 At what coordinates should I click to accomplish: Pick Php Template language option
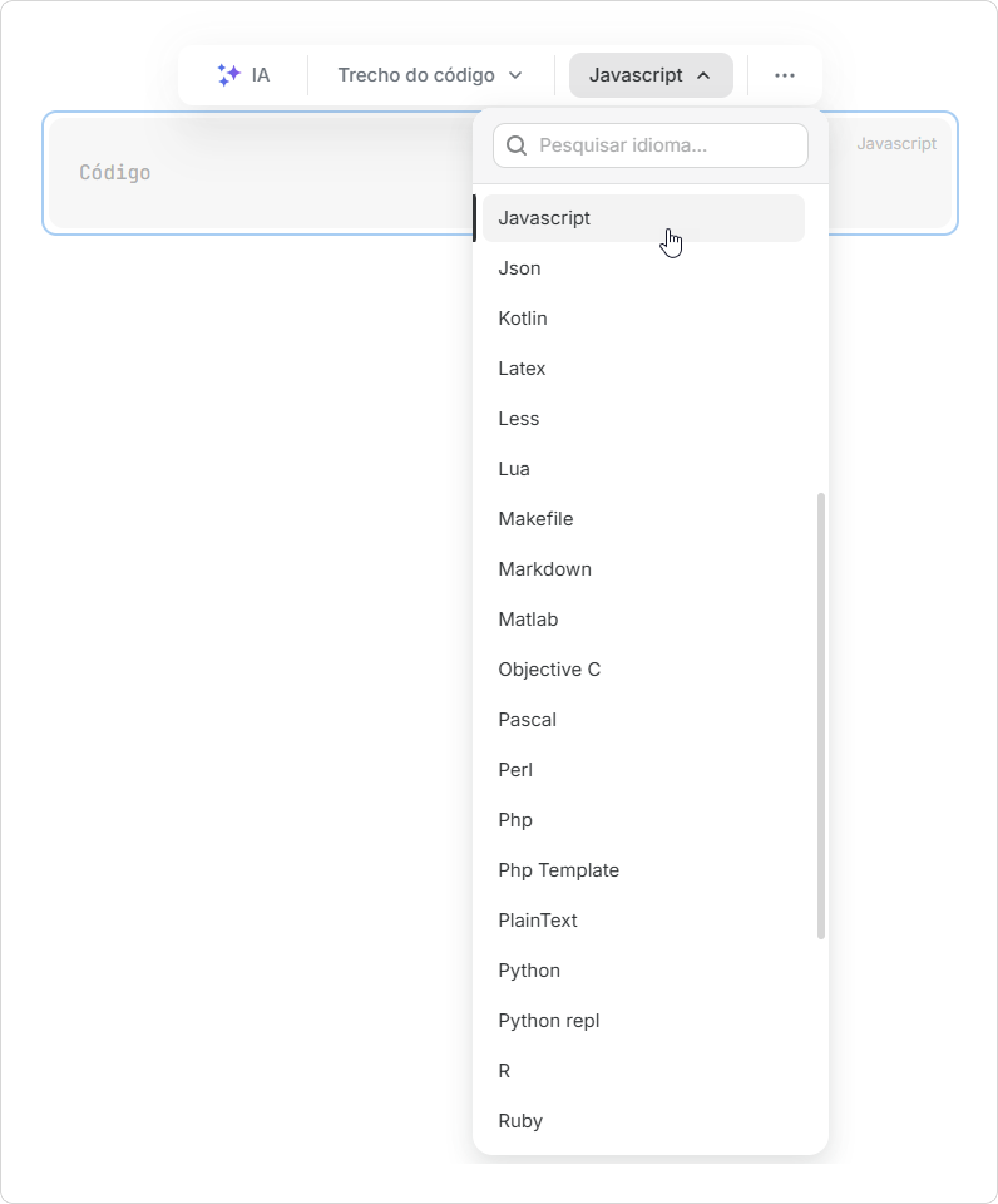[643, 870]
